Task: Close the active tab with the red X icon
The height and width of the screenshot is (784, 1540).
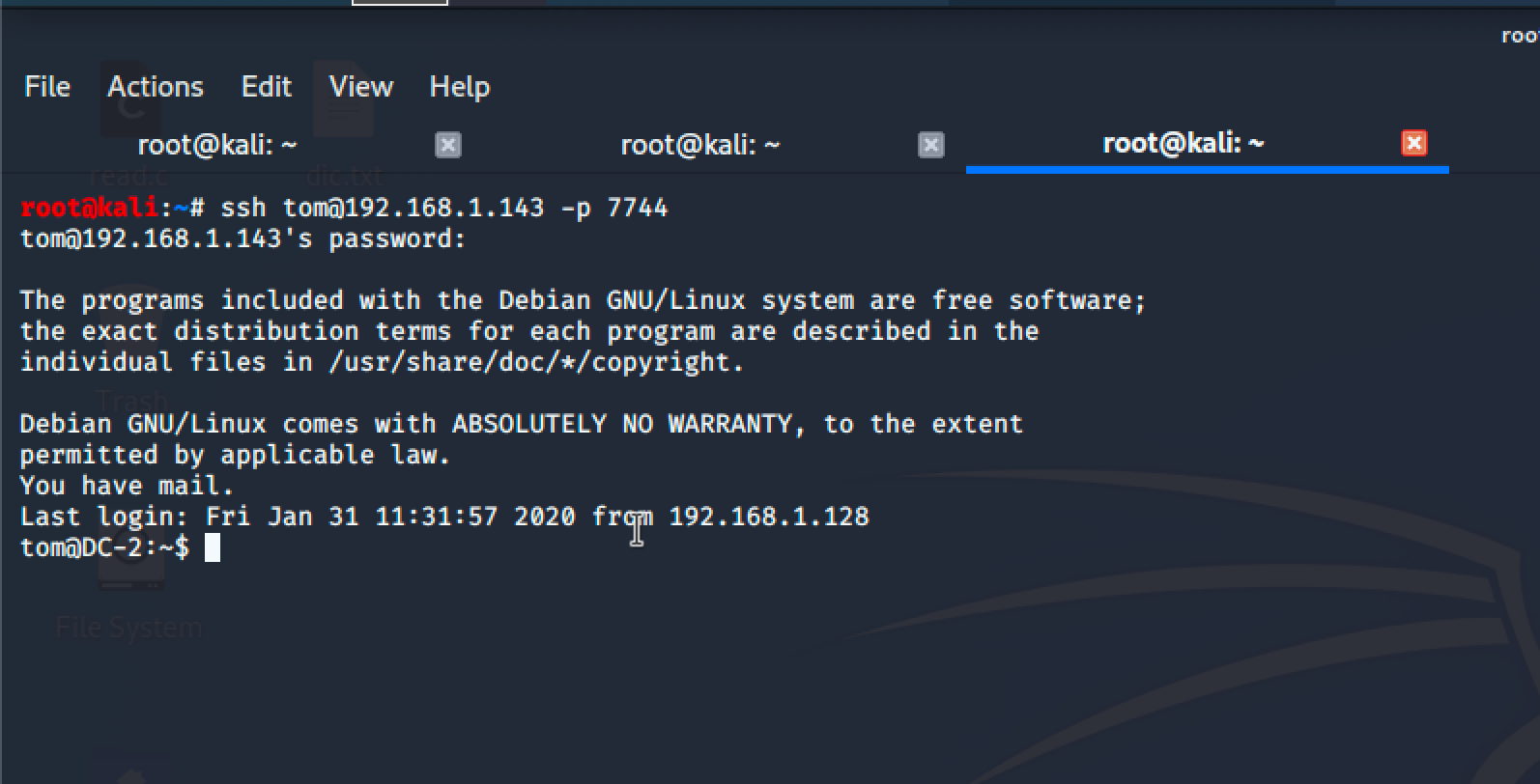Action: click(x=1413, y=144)
